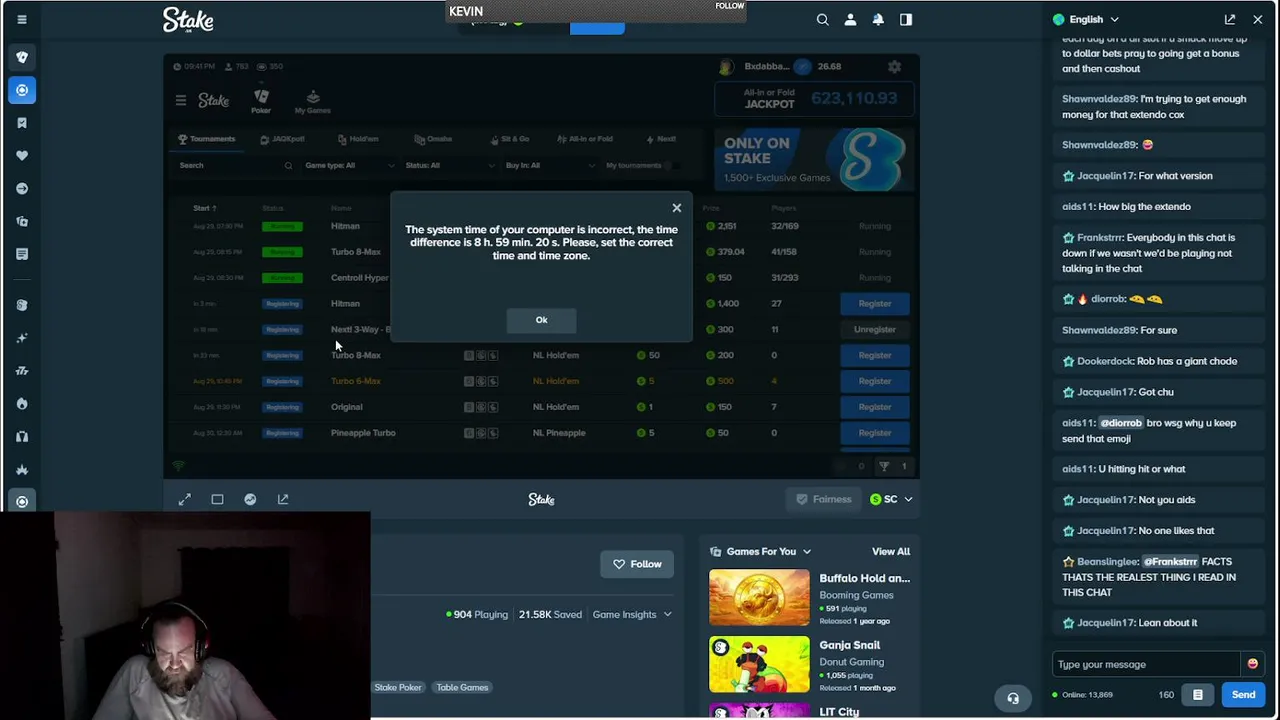Send the chat message
1280x720 pixels.
coord(1243,695)
